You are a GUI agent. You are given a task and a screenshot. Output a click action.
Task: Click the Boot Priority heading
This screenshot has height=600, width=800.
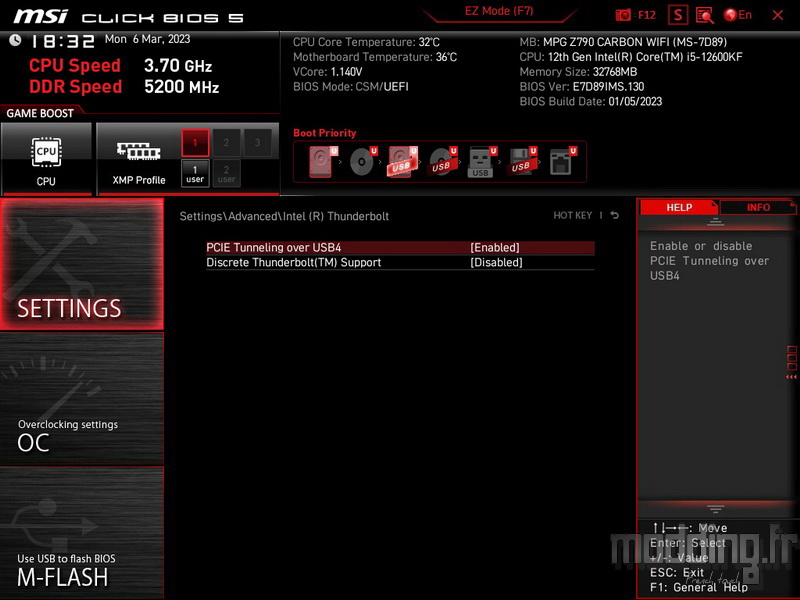324,133
